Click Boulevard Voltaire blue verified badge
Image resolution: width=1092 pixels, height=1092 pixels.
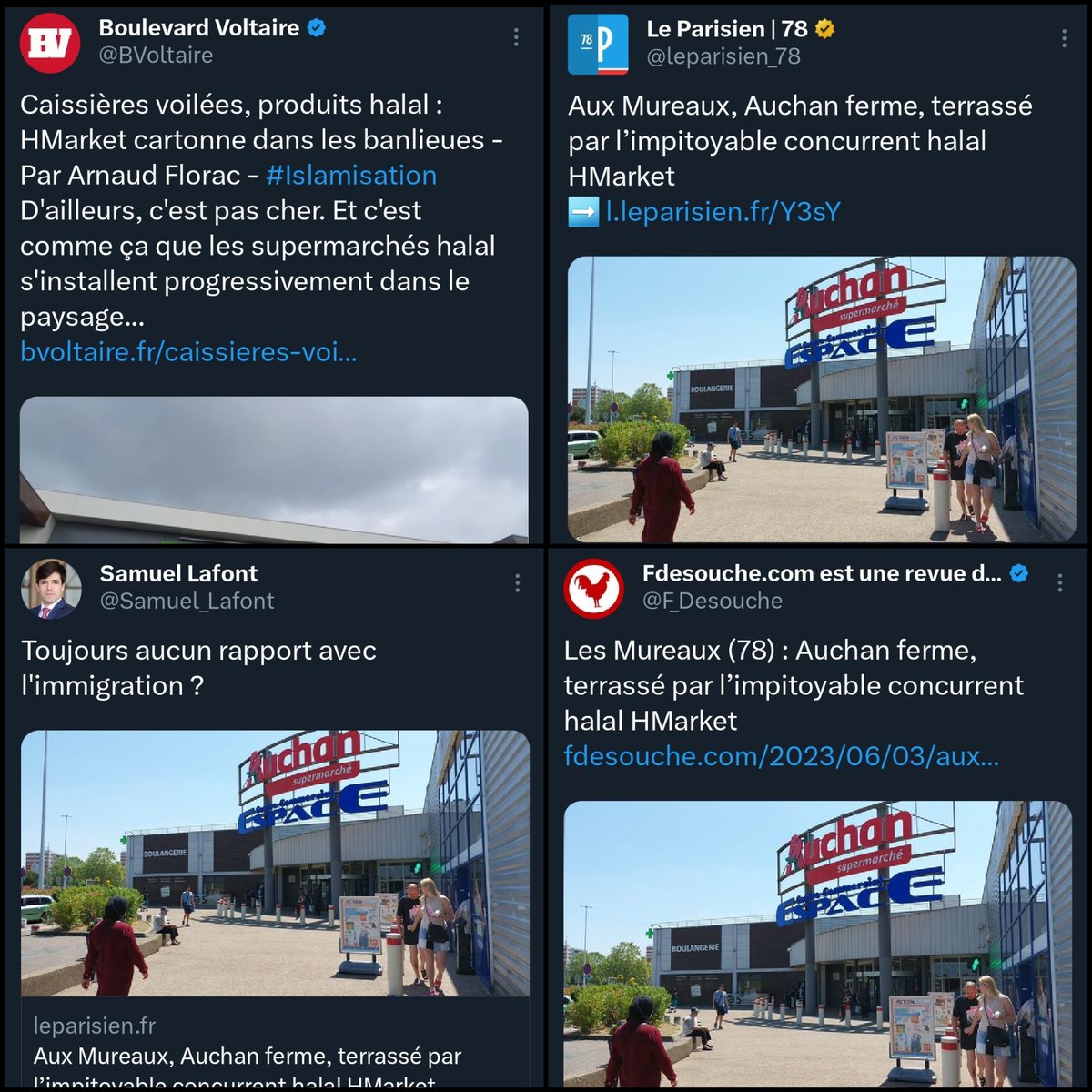317,28
